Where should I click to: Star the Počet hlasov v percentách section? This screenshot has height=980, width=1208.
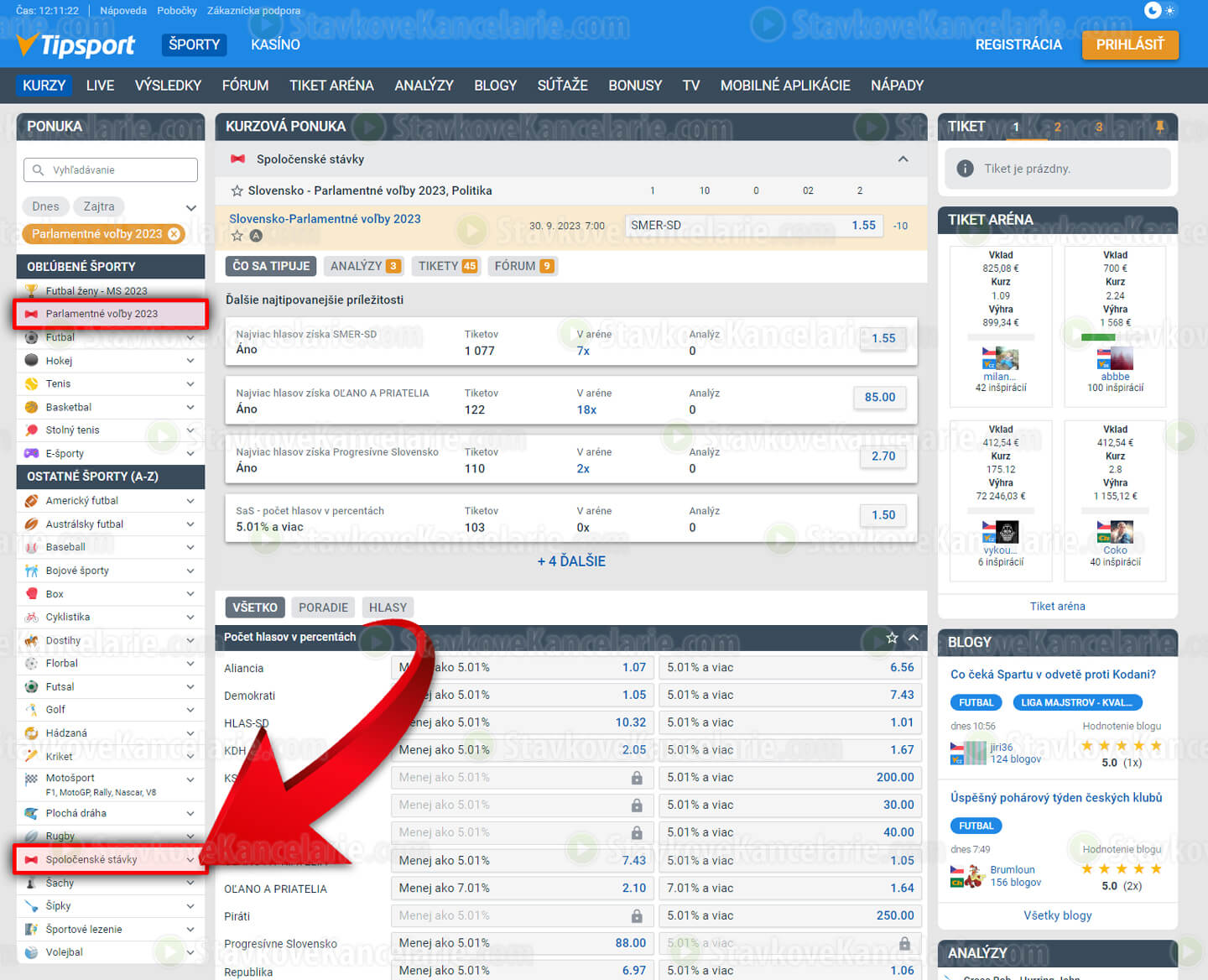(x=892, y=638)
